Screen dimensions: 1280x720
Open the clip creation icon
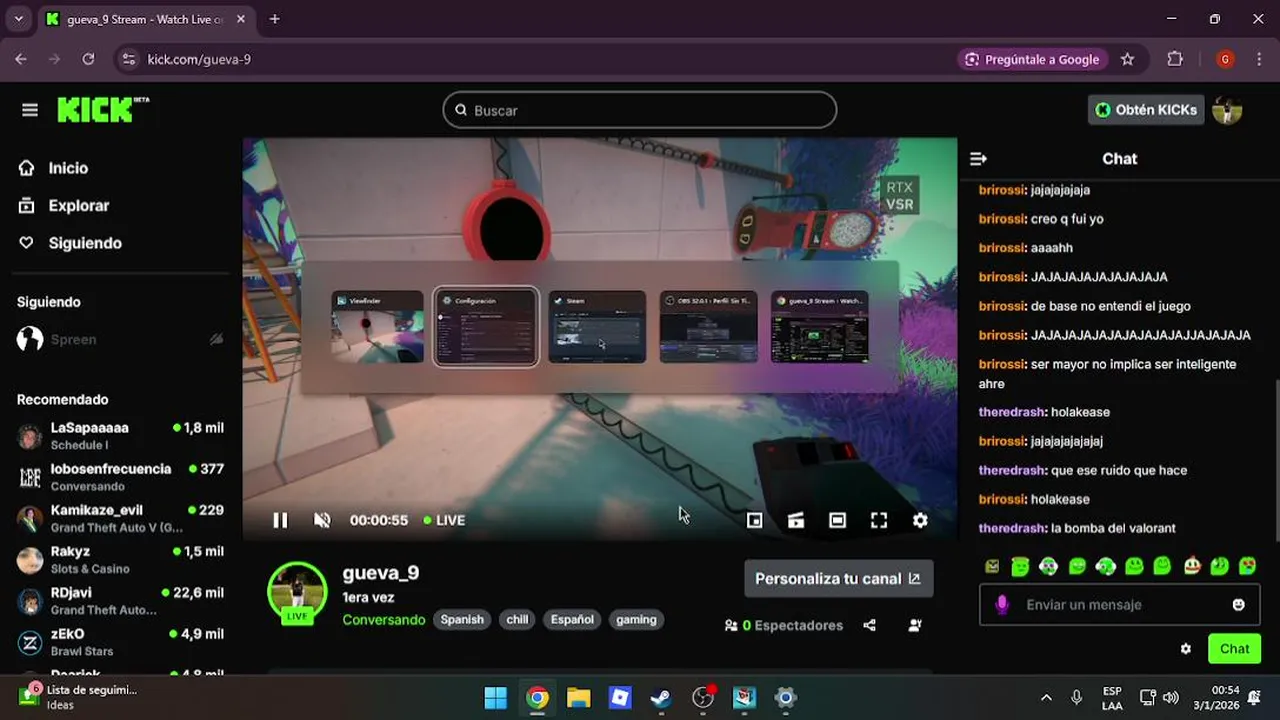pos(796,520)
